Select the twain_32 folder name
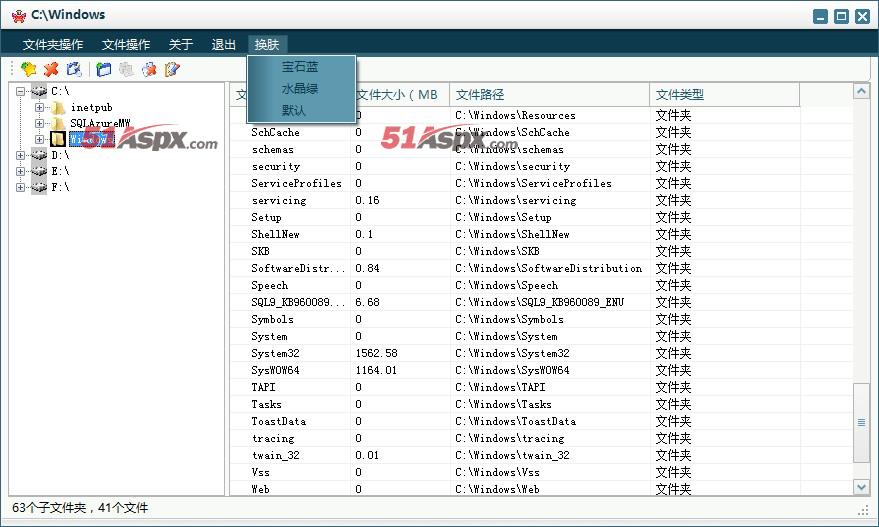 tap(275, 455)
